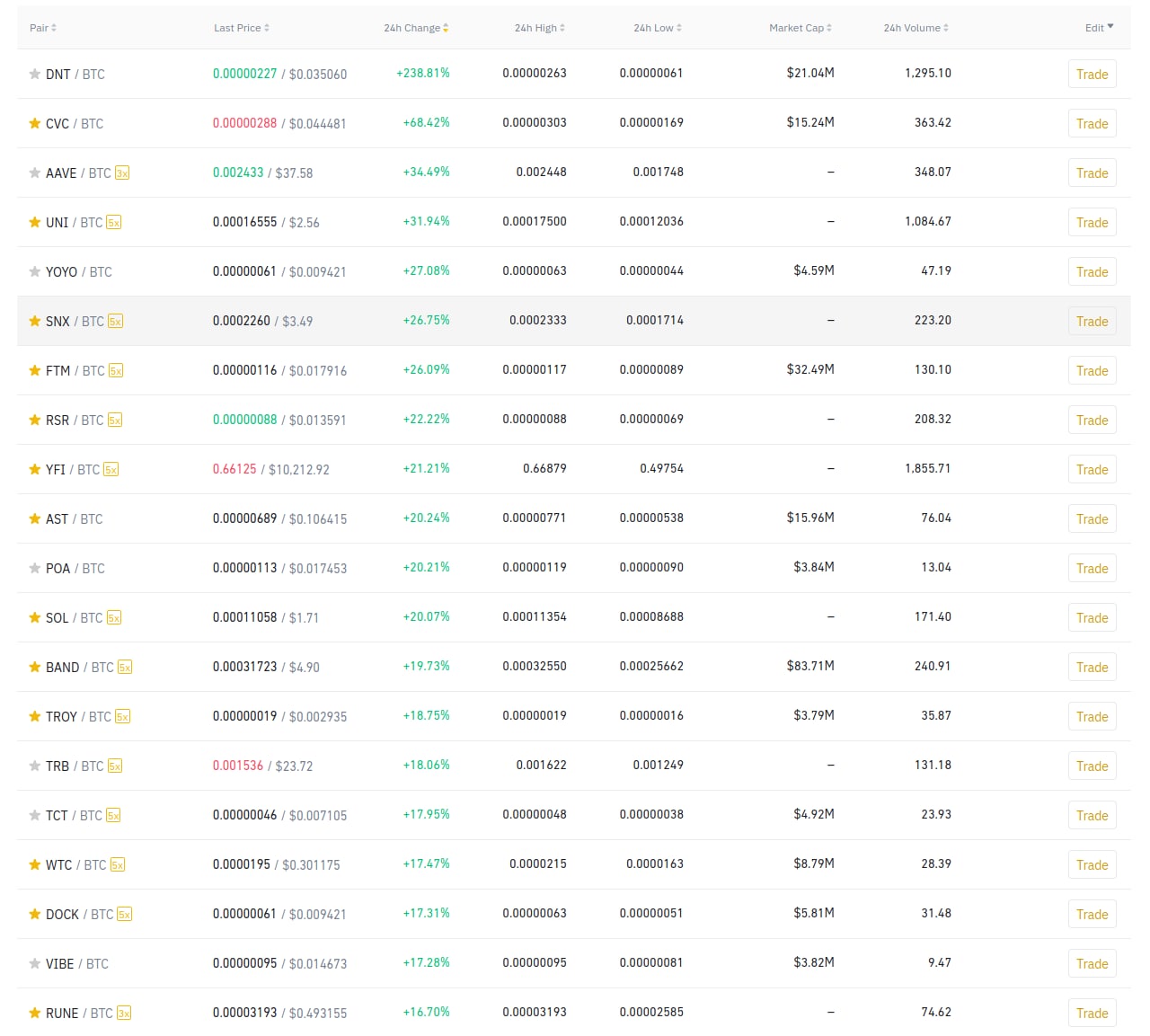Image resolution: width=1150 pixels, height=1036 pixels.
Task: Sort by 24h High column header
Action: (x=540, y=28)
